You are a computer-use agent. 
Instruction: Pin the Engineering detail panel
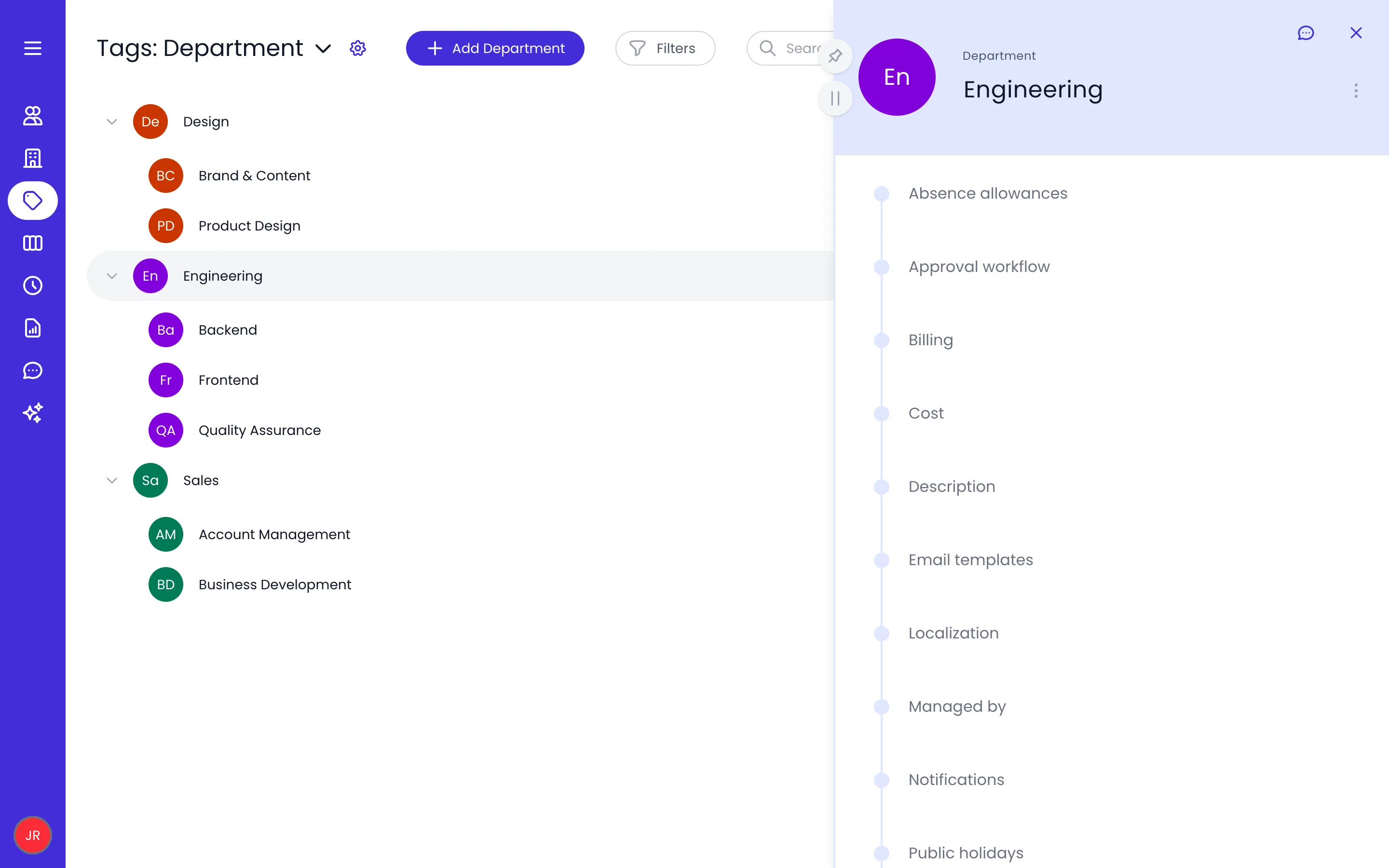pyautogui.click(x=835, y=55)
